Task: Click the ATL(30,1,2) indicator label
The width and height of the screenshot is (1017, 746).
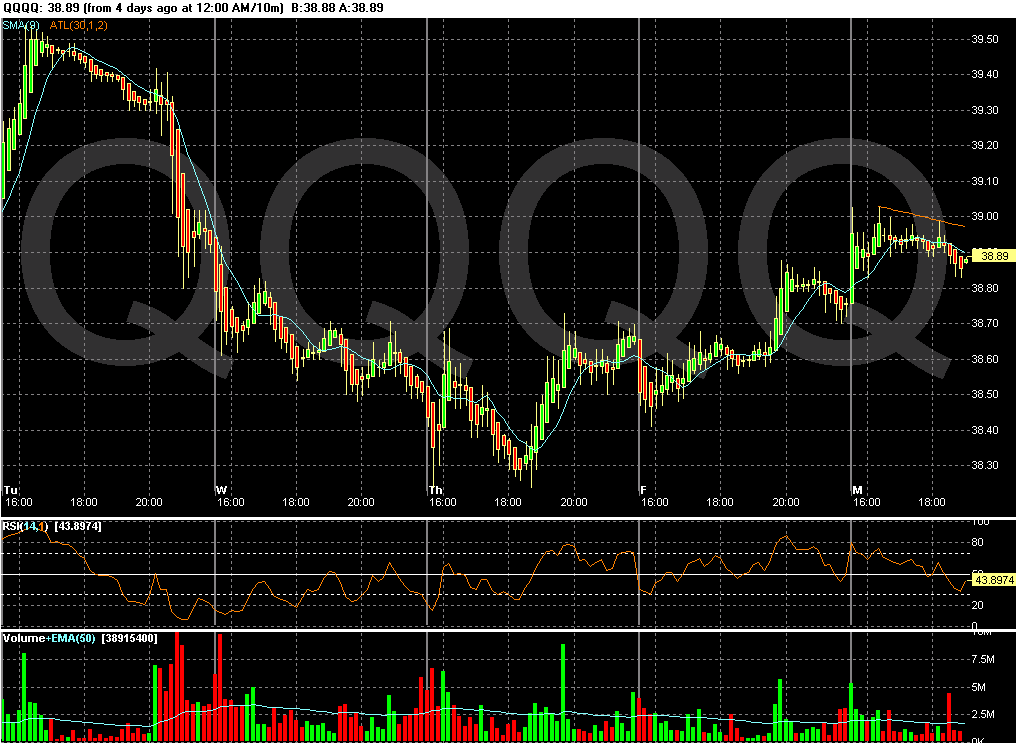Action: [x=78, y=25]
